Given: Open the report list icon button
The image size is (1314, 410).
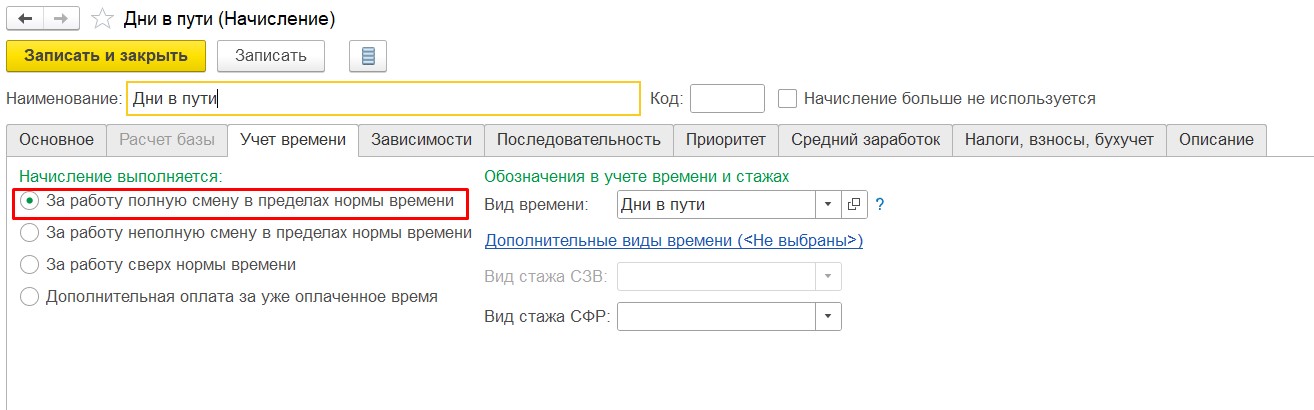Looking at the screenshot, I should point(367,56).
